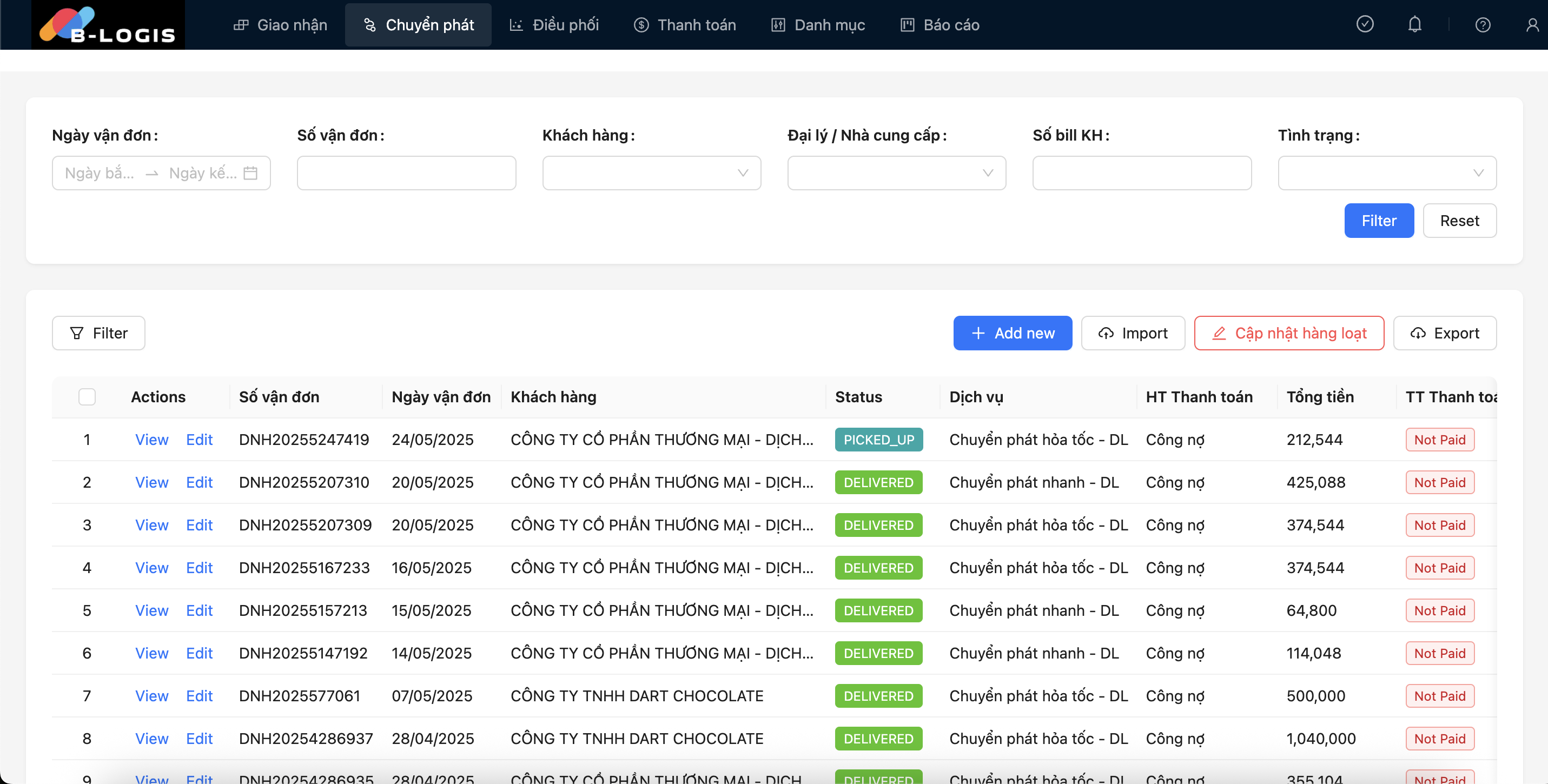Screen dimensions: 1548x784
Task: Apply the blue Filter button
Action: click(1379, 221)
